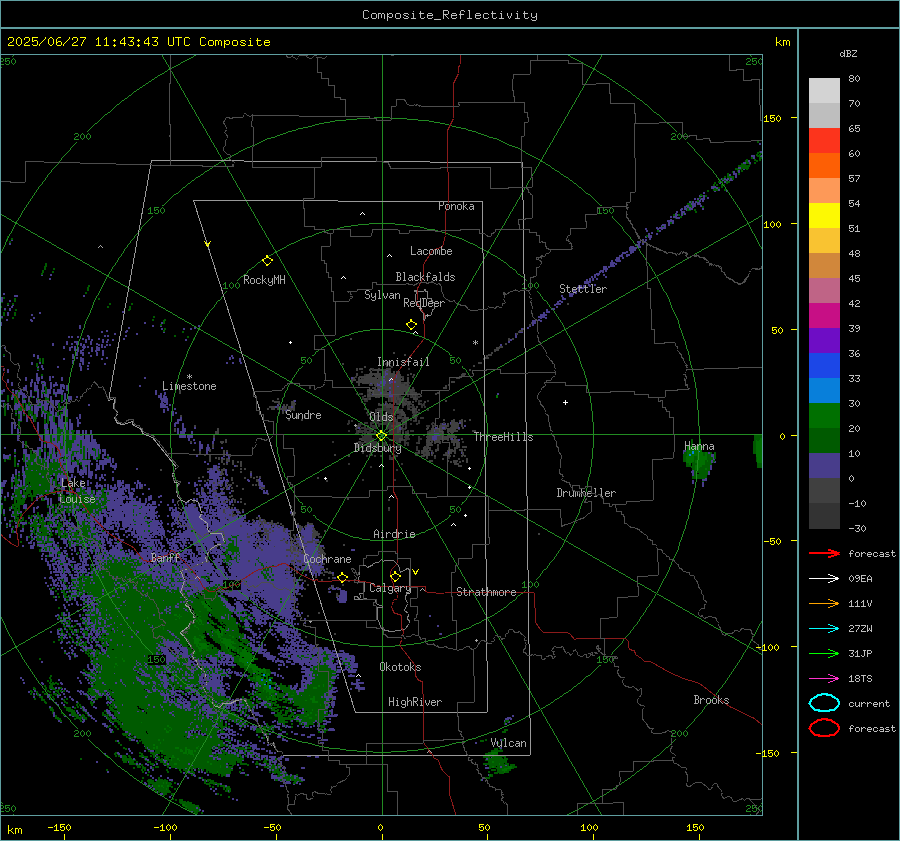Screen dimensions: 900x841
Task: Click the yellow diamond marker right of Cochrane
Action: (x=343, y=577)
